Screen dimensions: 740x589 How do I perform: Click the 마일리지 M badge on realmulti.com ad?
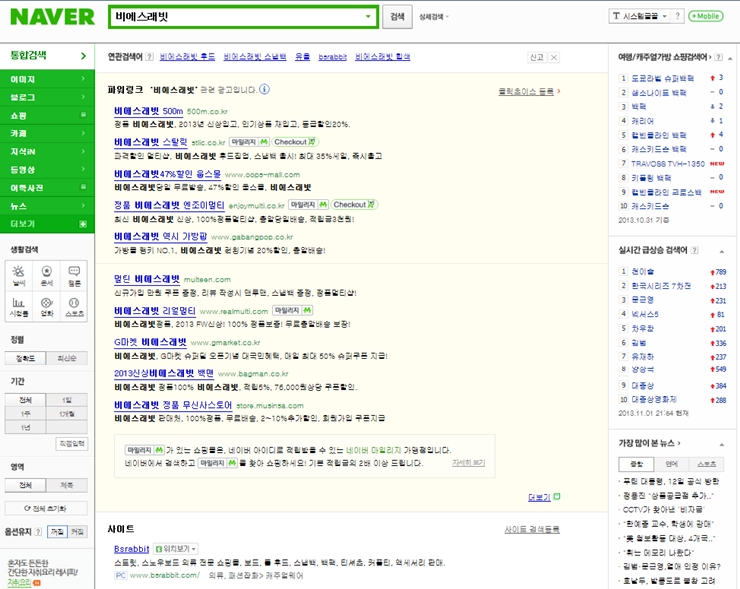[x=293, y=311]
